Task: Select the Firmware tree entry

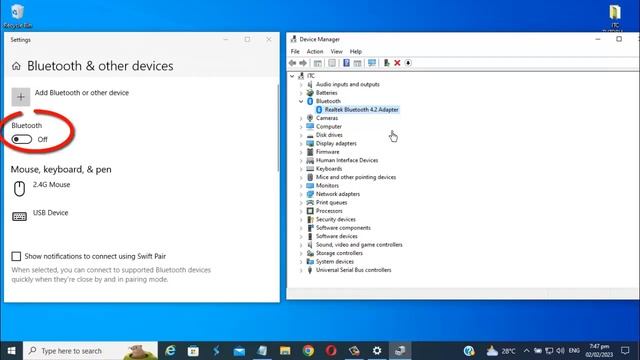Action: coord(327,152)
